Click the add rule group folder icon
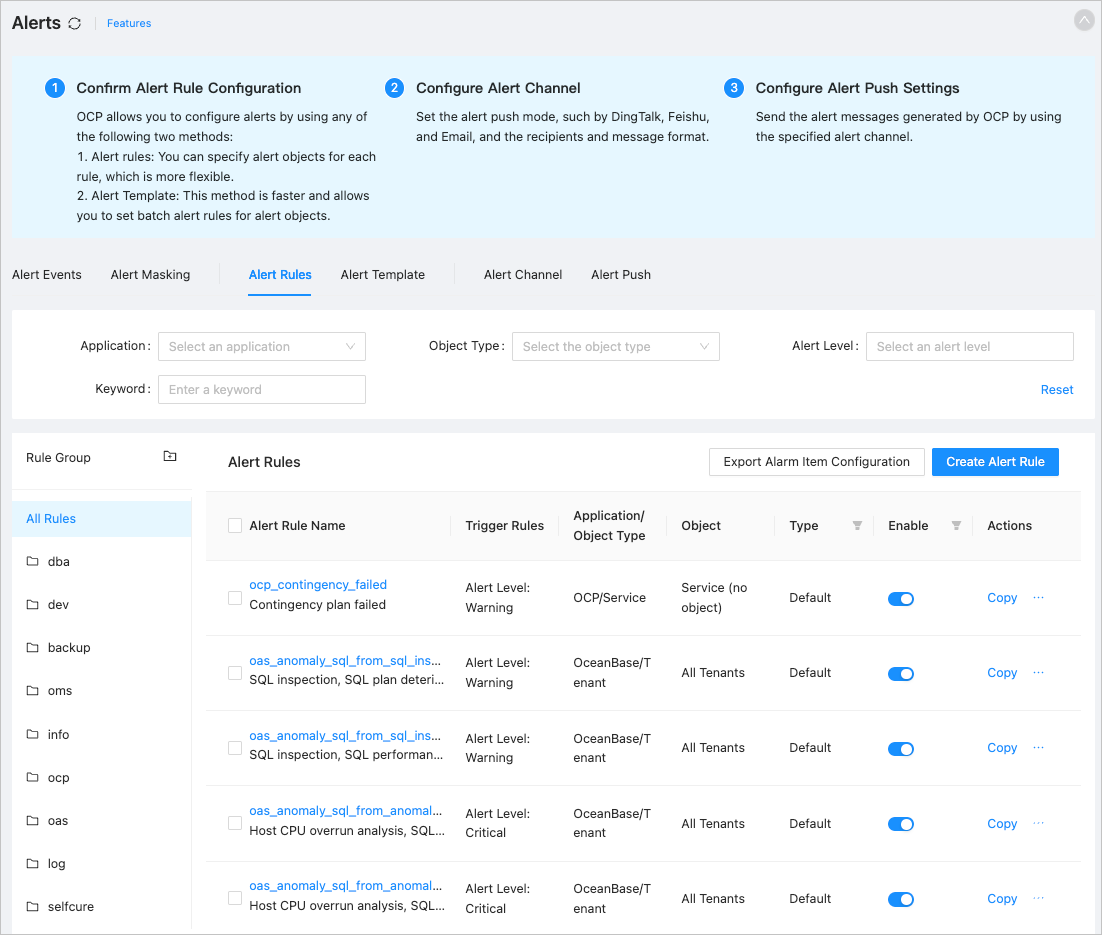1102x935 pixels. pyautogui.click(x=170, y=457)
